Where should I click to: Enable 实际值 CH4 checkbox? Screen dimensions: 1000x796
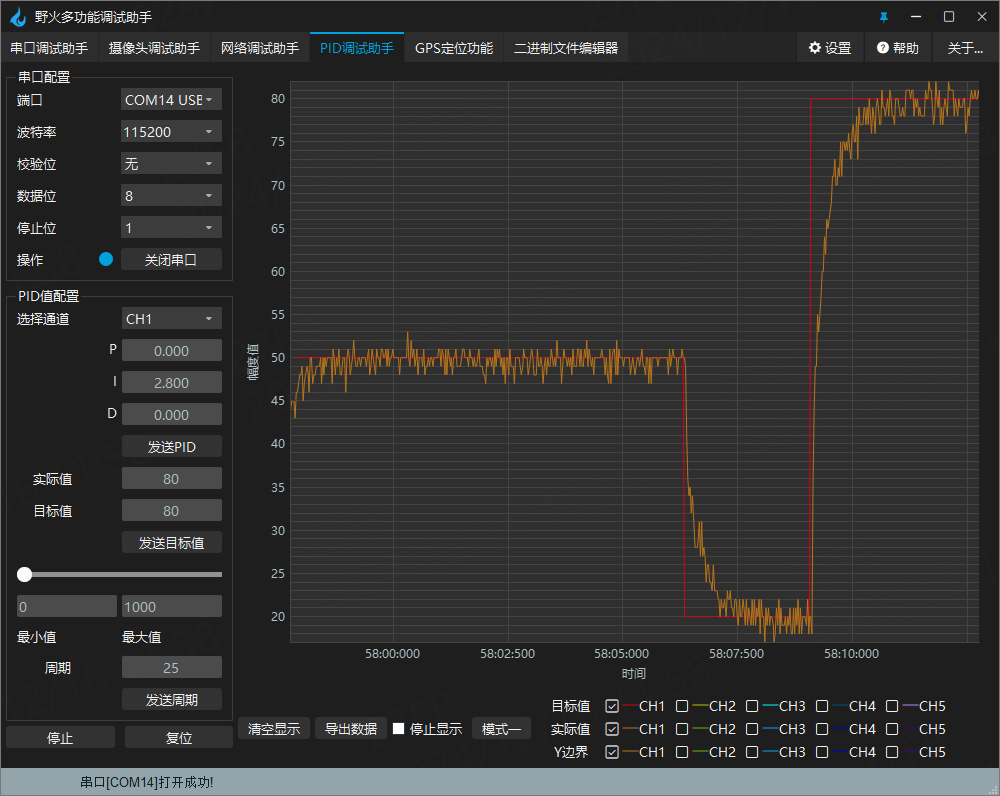(822, 729)
